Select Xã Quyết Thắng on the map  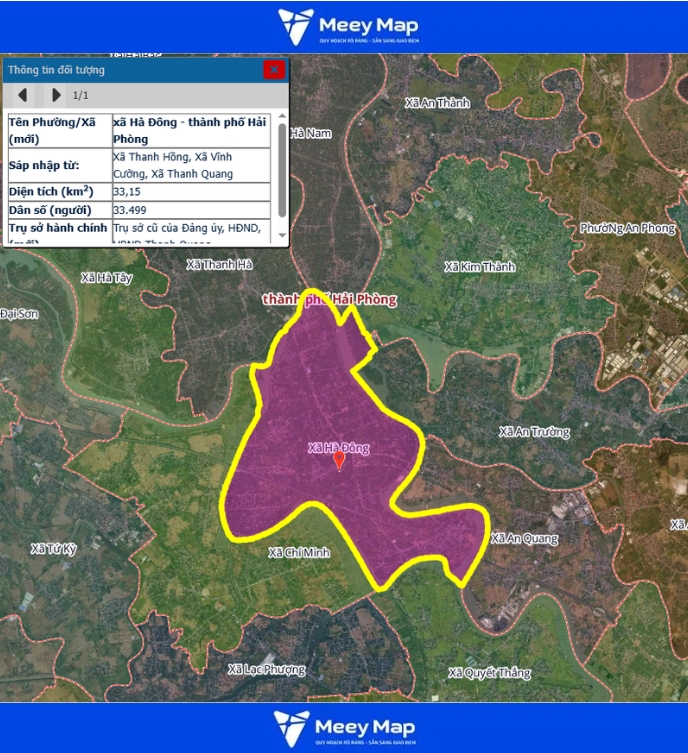coord(489,673)
